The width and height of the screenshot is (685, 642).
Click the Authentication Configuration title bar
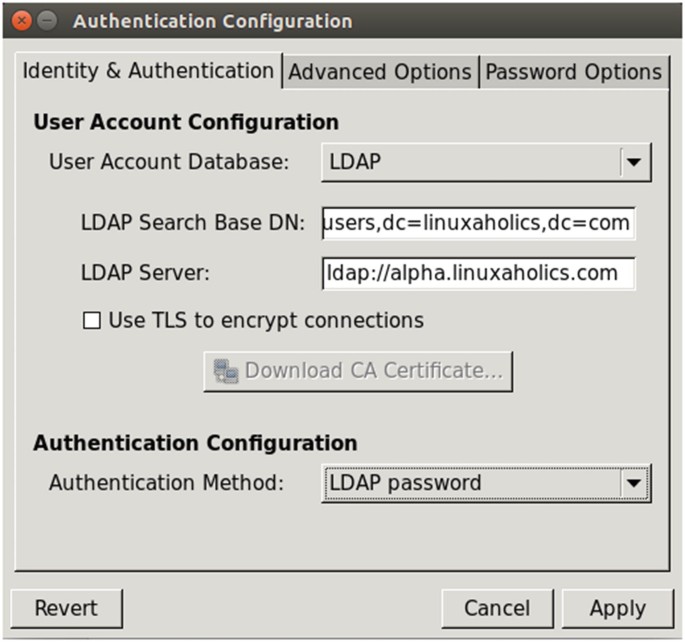point(342,21)
